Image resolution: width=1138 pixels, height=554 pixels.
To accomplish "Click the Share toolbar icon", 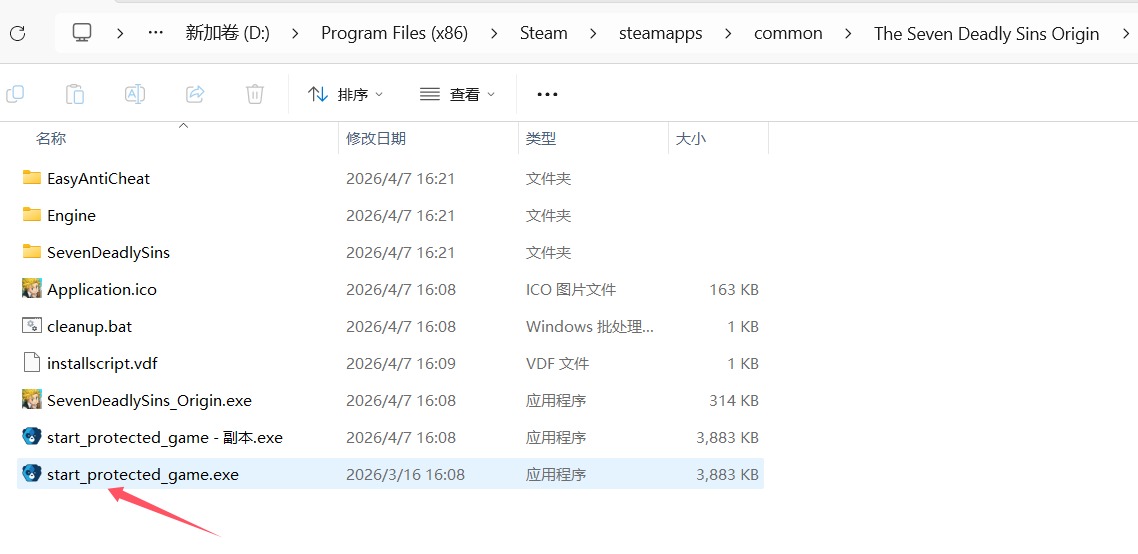I will (x=195, y=94).
